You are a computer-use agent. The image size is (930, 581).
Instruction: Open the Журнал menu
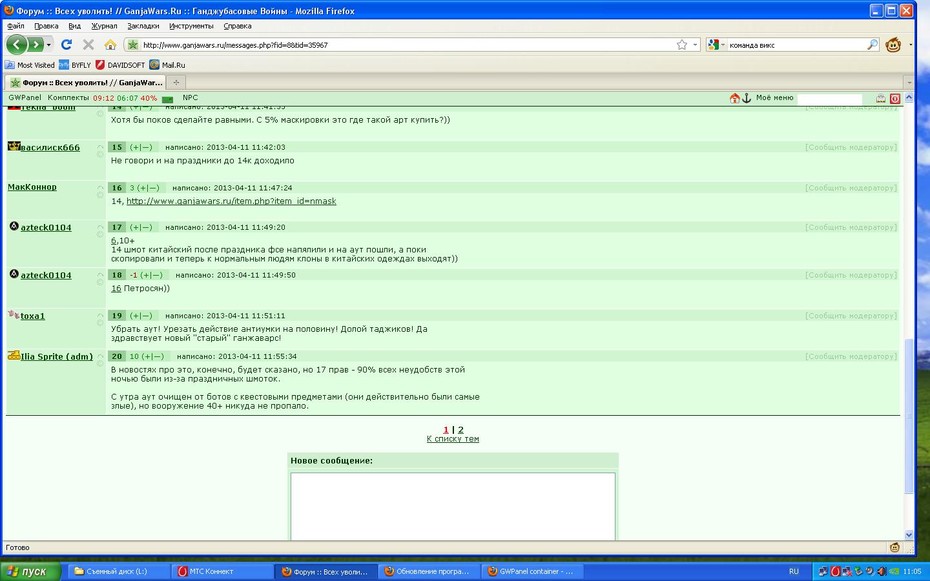click(x=104, y=26)
